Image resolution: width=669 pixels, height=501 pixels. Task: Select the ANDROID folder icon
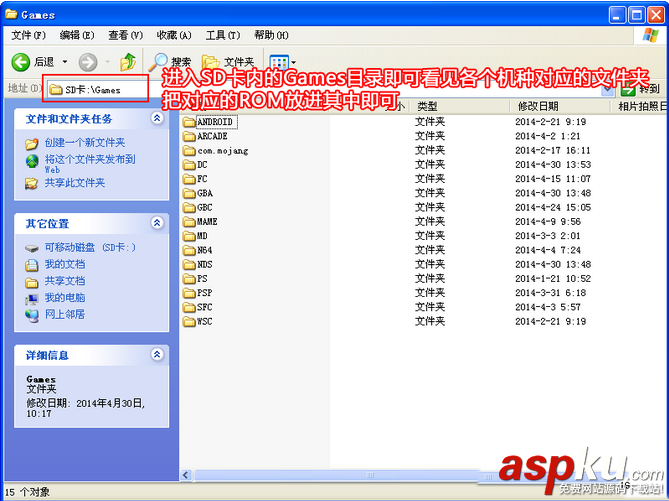(x=189, y=122)
